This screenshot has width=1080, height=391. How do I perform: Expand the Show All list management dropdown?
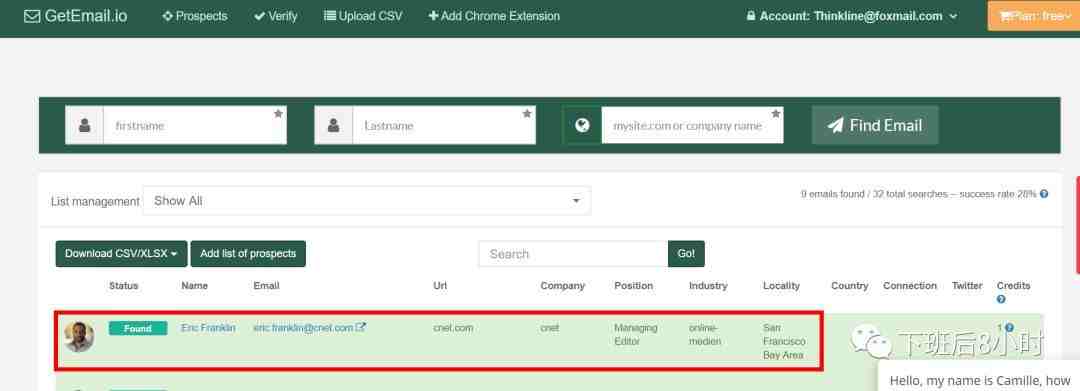[366, 201]
